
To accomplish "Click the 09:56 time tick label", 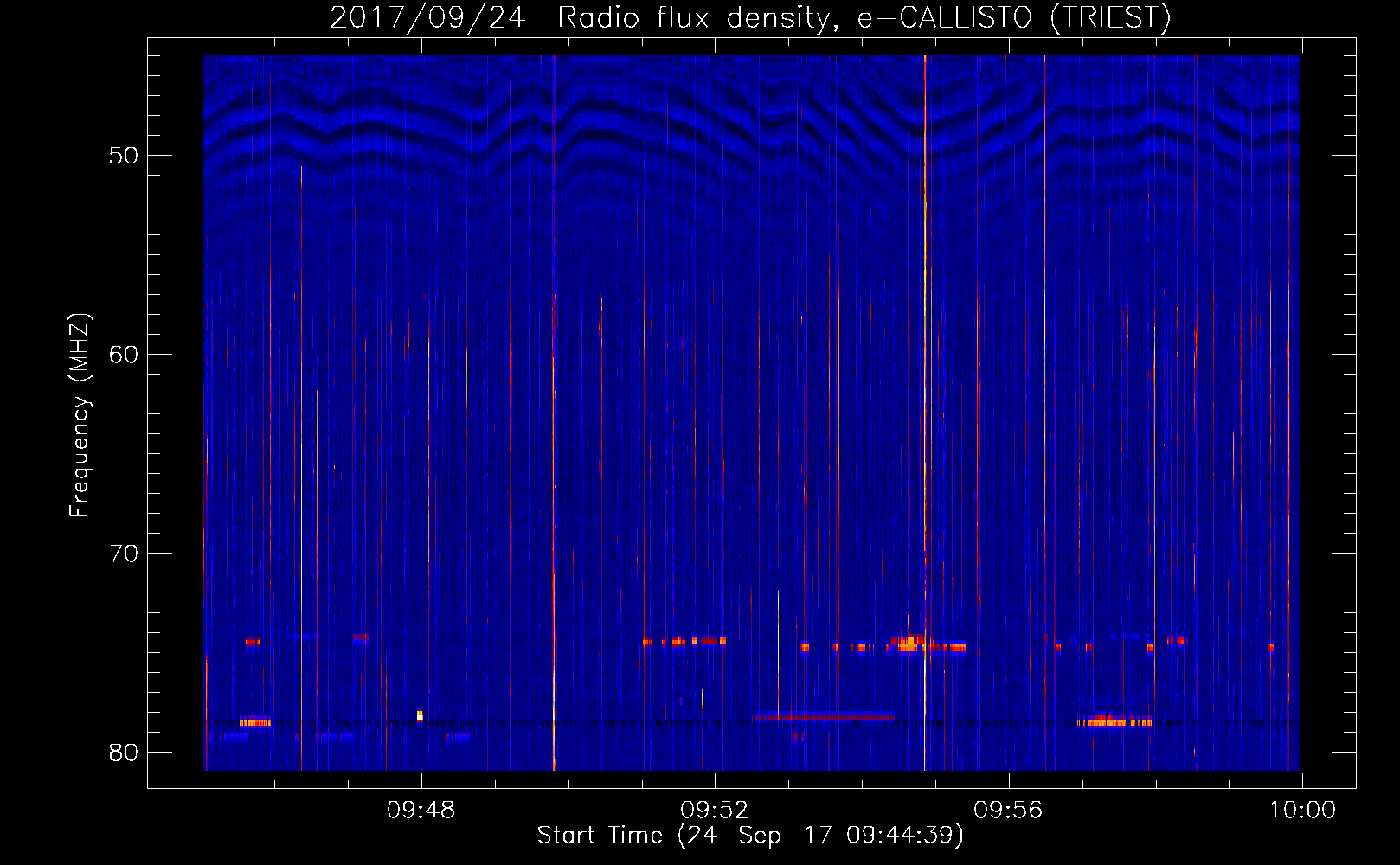I will click(1008, 811).
